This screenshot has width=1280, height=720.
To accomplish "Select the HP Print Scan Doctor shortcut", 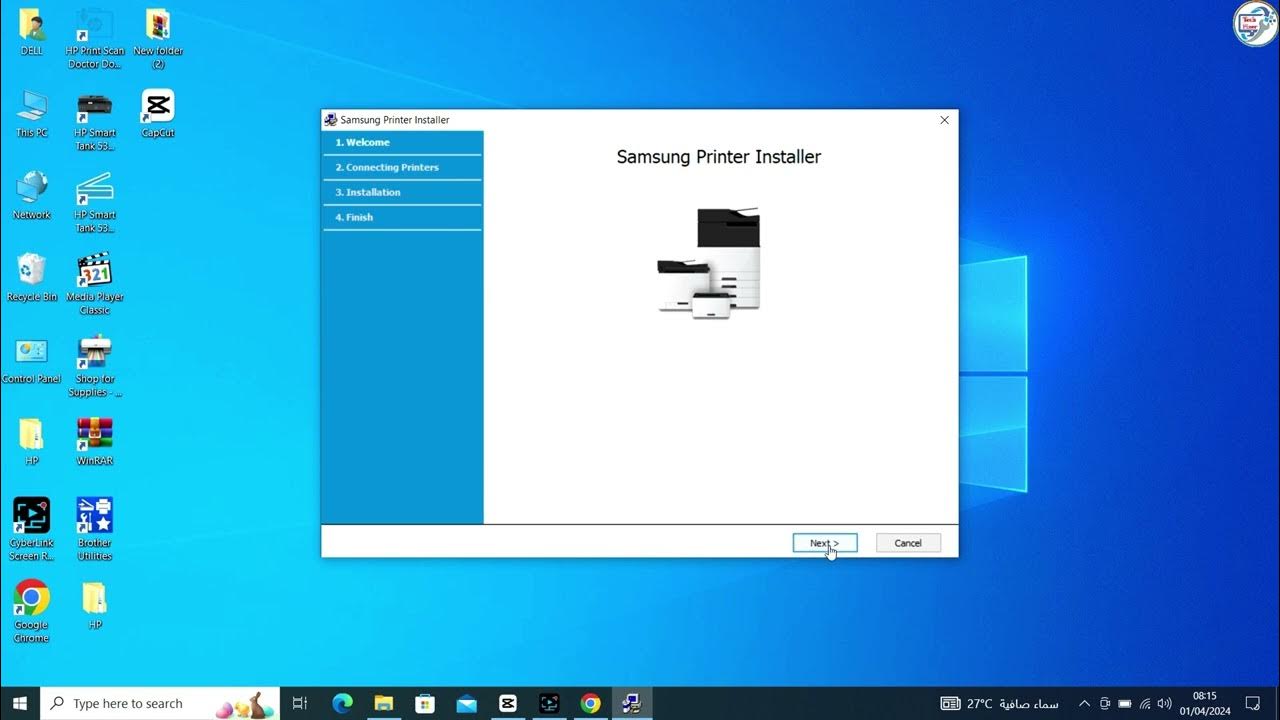I will pyautogui.click(x=95, y=38).
